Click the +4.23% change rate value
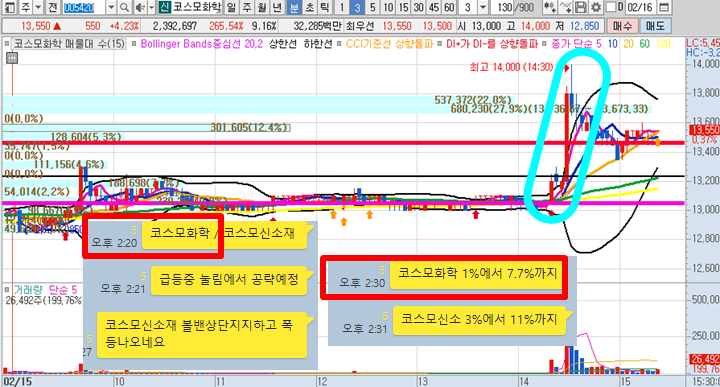720x387 pixels. 124,26
